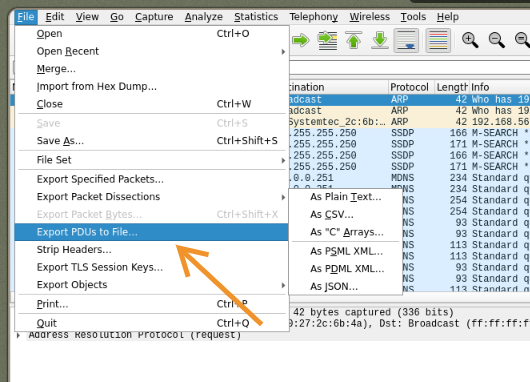Click the zoom out magnifier icon
Screen dimensions: 530x382
pyautogui.click(x=496, y=40)
